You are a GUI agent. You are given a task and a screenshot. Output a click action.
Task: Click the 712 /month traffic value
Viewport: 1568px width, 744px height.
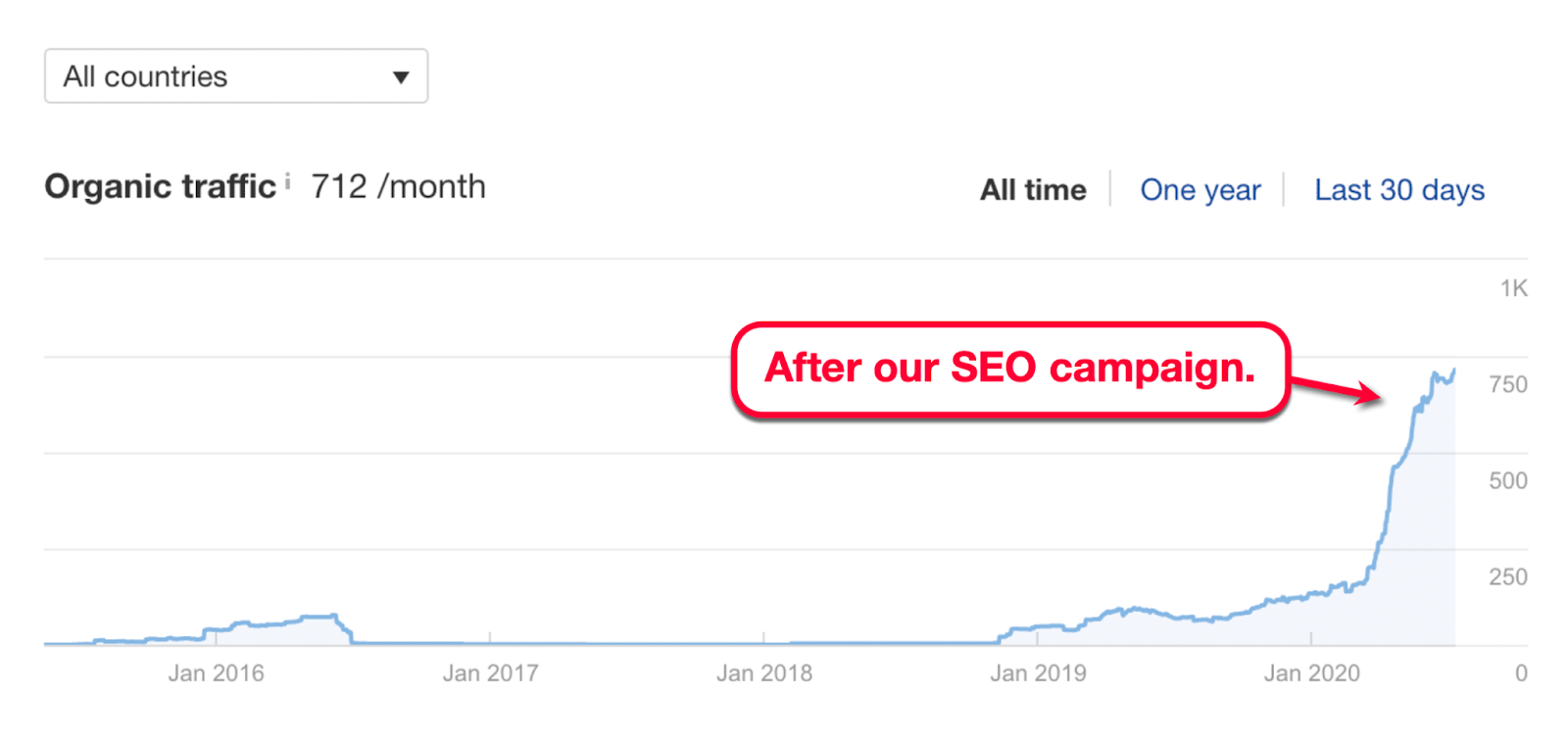398,186
